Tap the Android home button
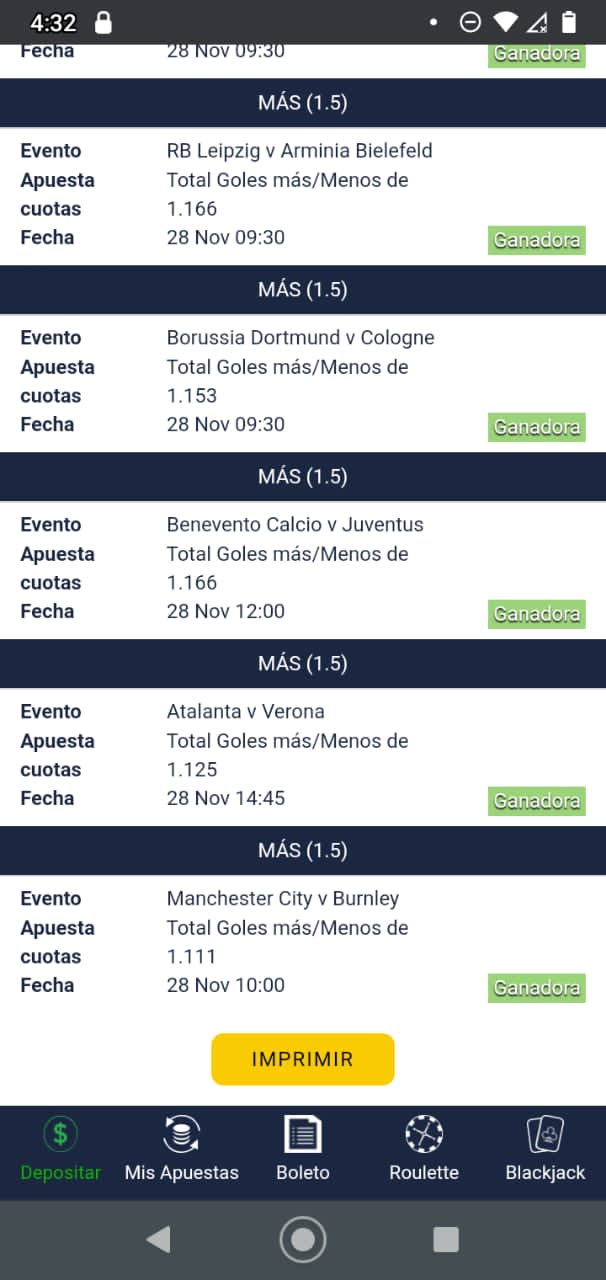The width and height of the screenshot is (606, 1280). click(303, 1238)
